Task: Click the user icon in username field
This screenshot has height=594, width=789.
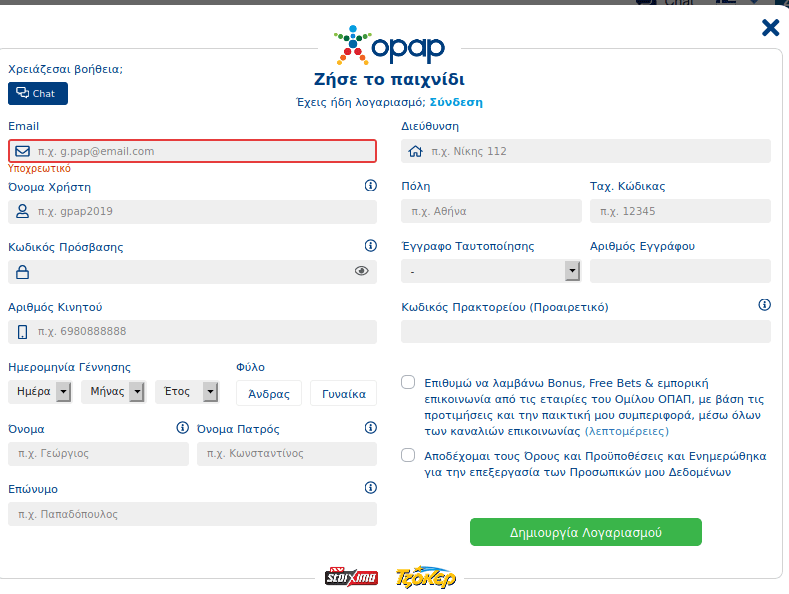Action: (23, 211)
